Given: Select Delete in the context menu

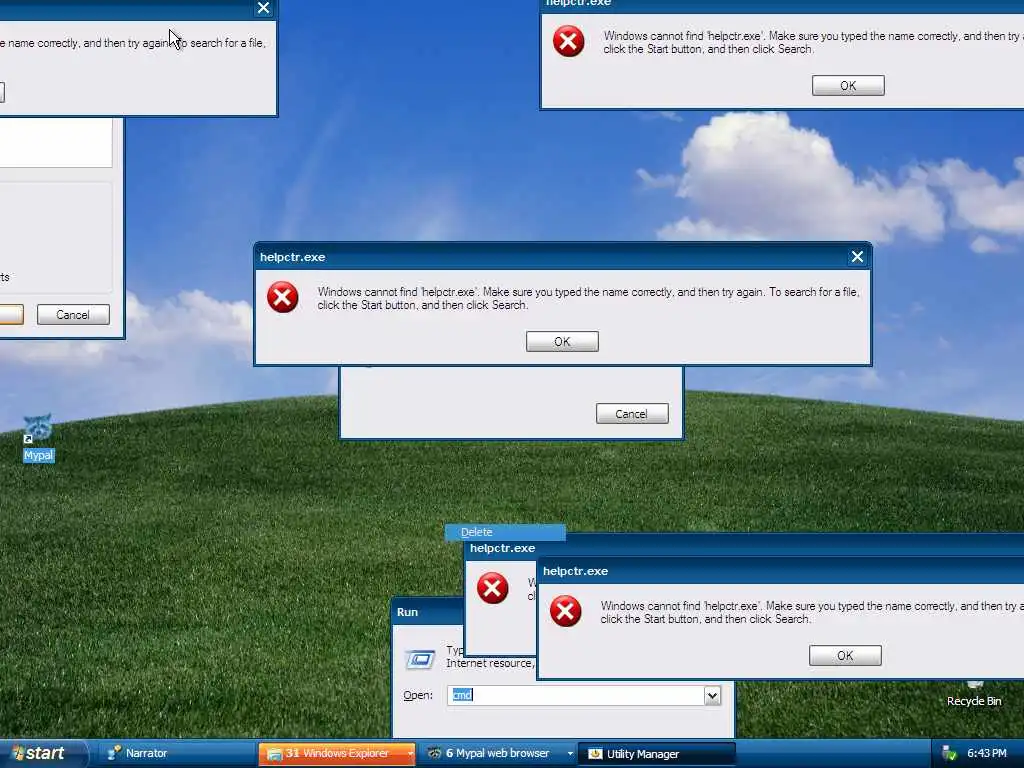Looking at the screenshot, I should pyautogui.click(x=505, y=532).
